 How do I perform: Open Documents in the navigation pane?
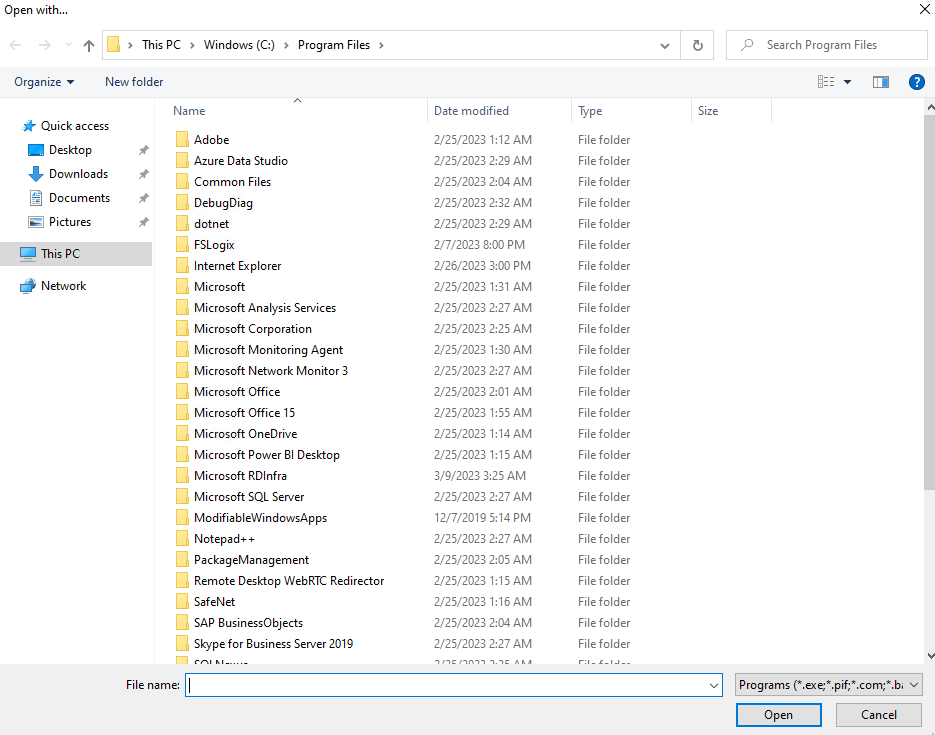pyautogui.click(x=79, y=197)
